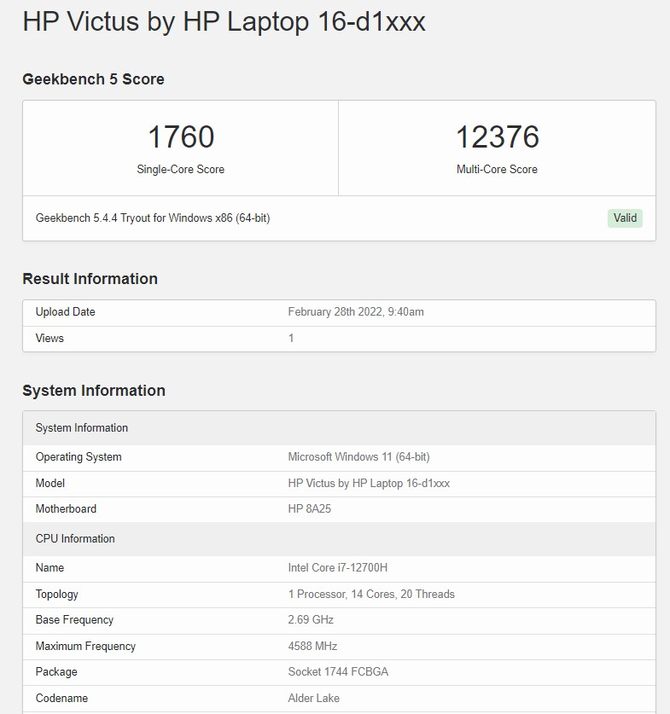The width and height of the screenshot is (670, 714).
Task: Click the Base Frequency value 2.69 GHz
Action: 313,620
